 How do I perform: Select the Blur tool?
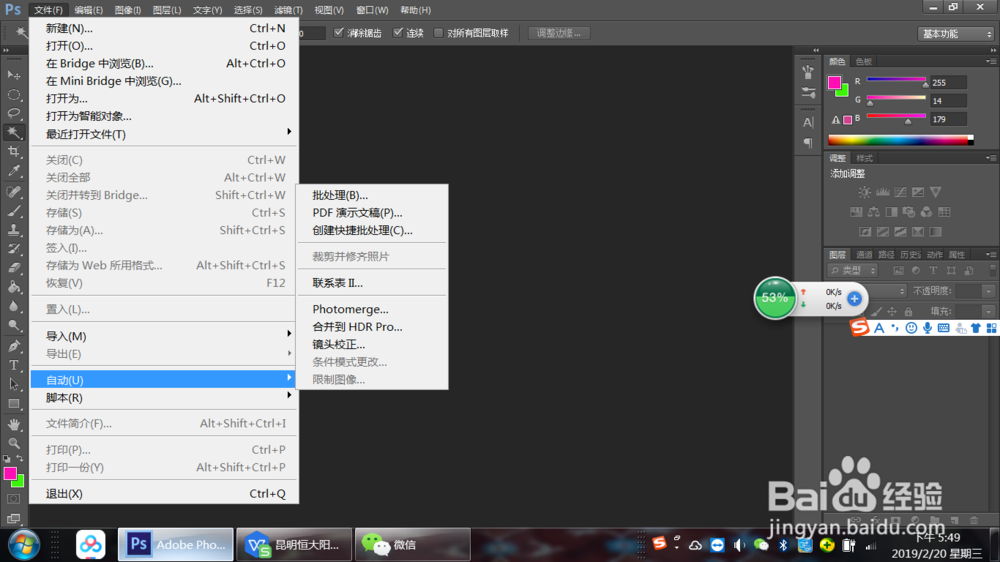point(13,306)
